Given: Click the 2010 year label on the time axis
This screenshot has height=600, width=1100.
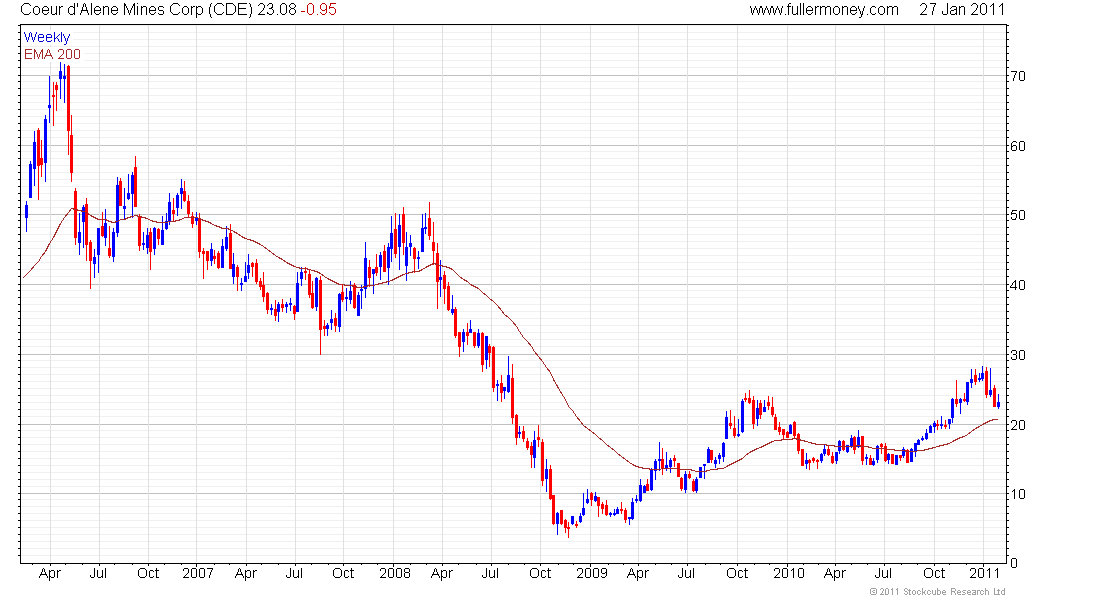Looking at the screenshot, I should [x=789, y=573].
